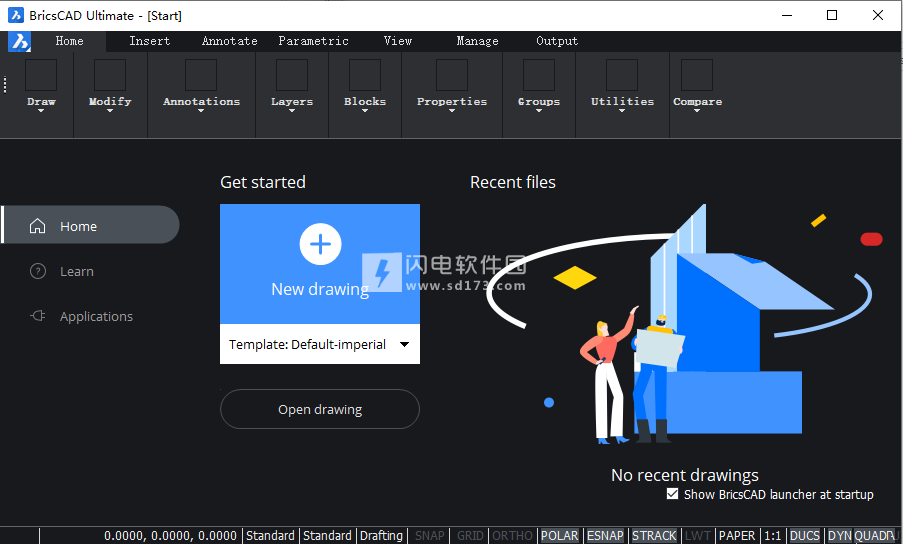Click the Home icon in the sidebar
The image size is (903, 544).
[x=37, y=226]
